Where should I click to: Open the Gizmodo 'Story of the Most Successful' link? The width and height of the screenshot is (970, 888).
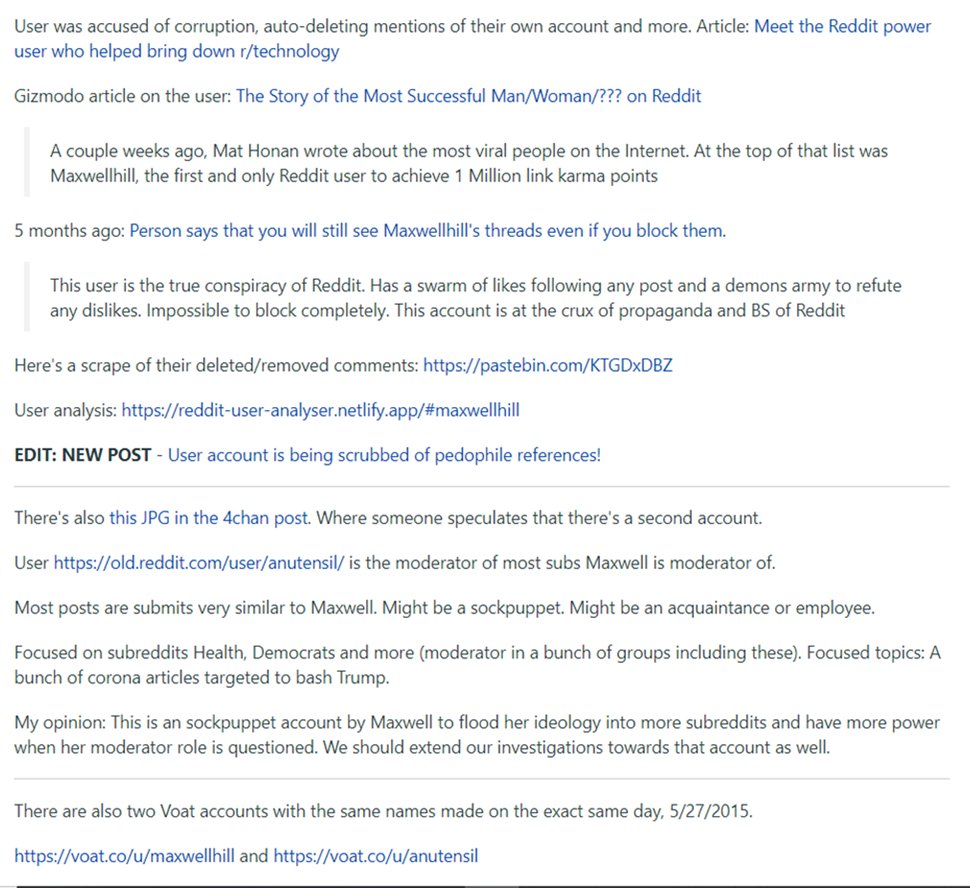click(x=468, y=96)
